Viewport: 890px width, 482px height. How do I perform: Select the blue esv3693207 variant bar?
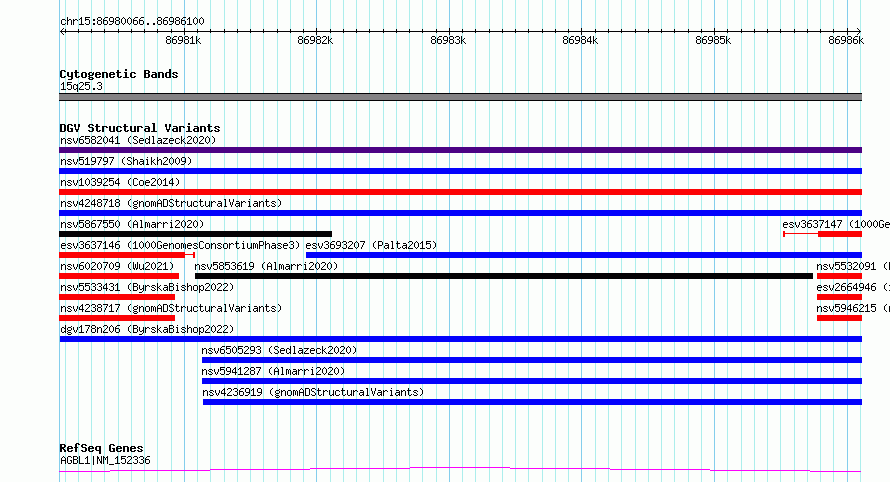click(583, 255)
